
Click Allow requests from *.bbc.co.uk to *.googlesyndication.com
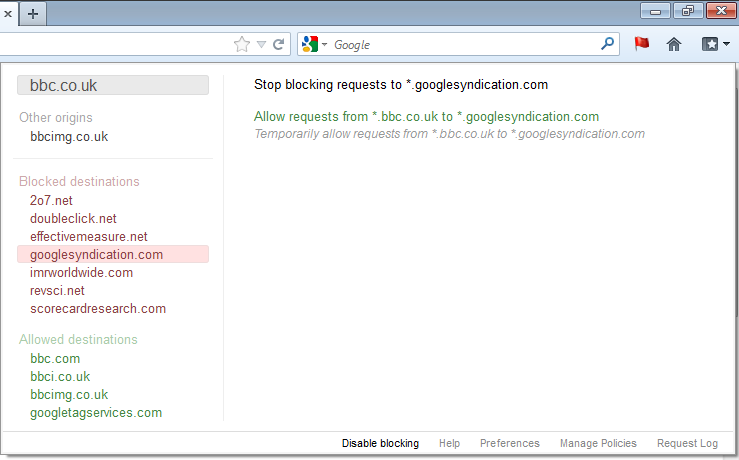(x=426, y=116)
